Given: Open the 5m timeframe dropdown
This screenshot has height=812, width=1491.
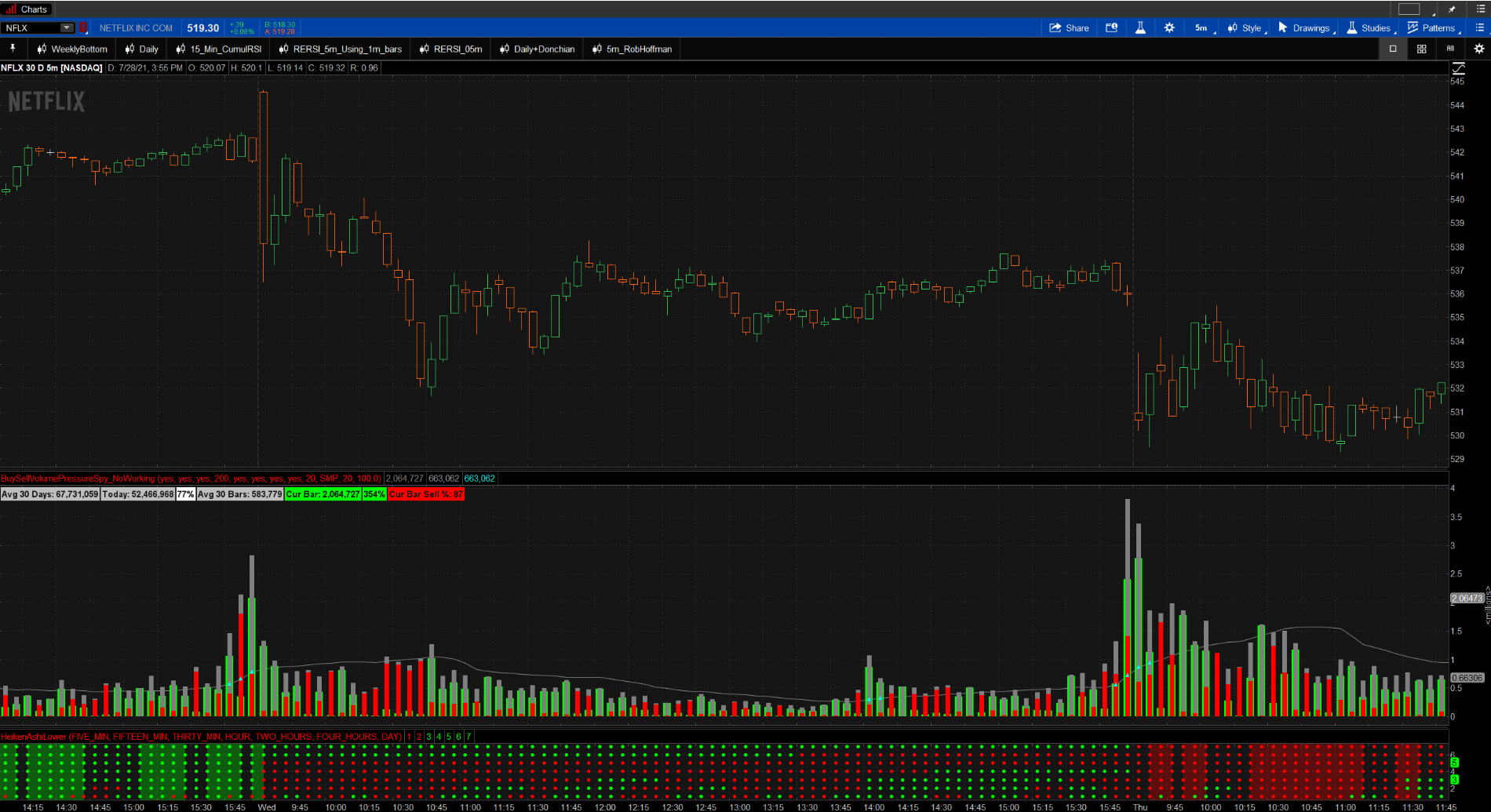Looking at the screenshot, I should click(x=1201, y=27).
